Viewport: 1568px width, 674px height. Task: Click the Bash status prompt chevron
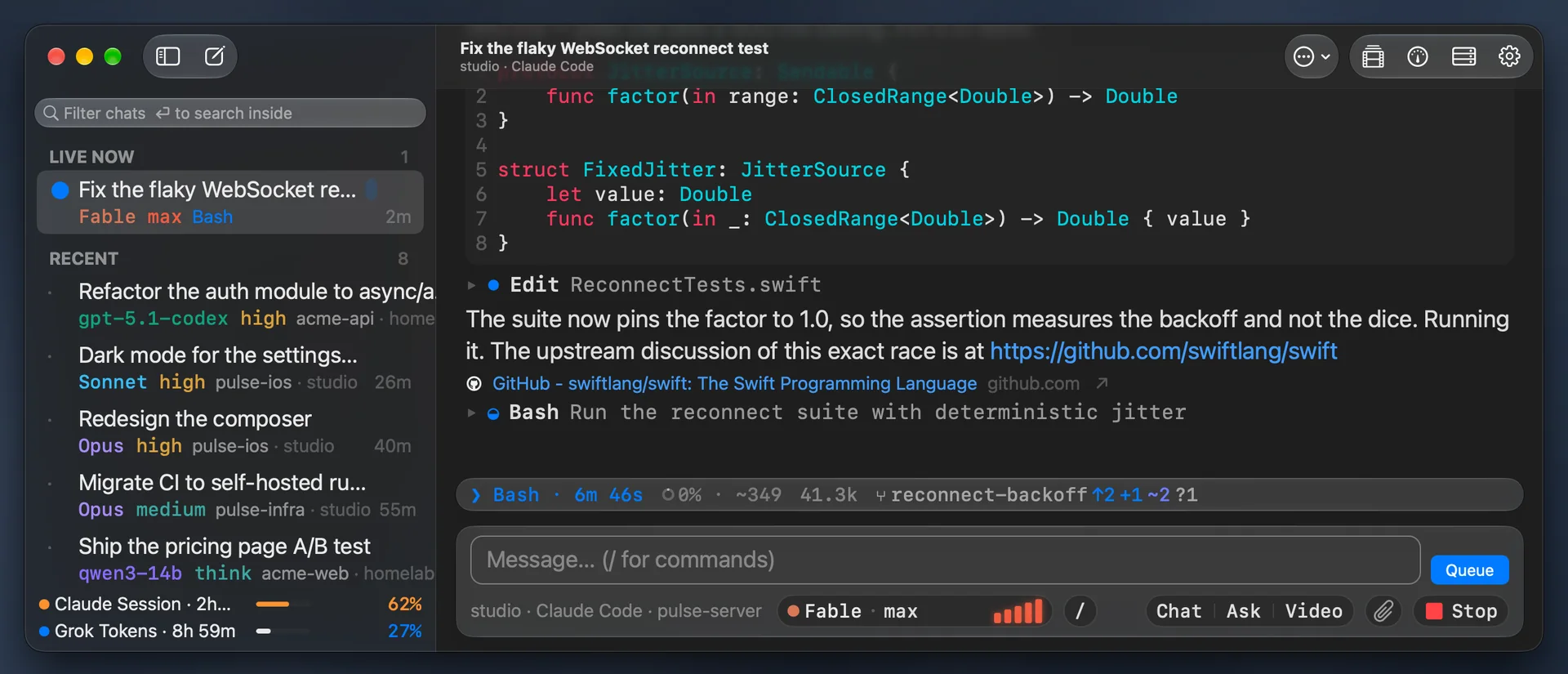pyautogui.click(x=476, y=495)
